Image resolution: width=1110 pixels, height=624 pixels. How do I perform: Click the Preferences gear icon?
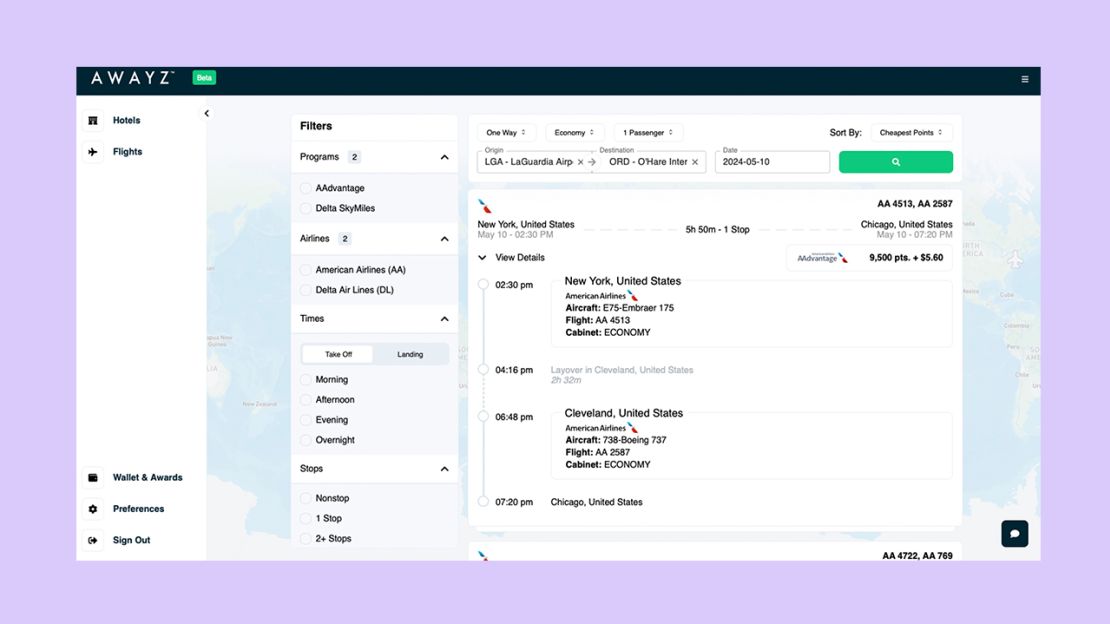point(93,509)
